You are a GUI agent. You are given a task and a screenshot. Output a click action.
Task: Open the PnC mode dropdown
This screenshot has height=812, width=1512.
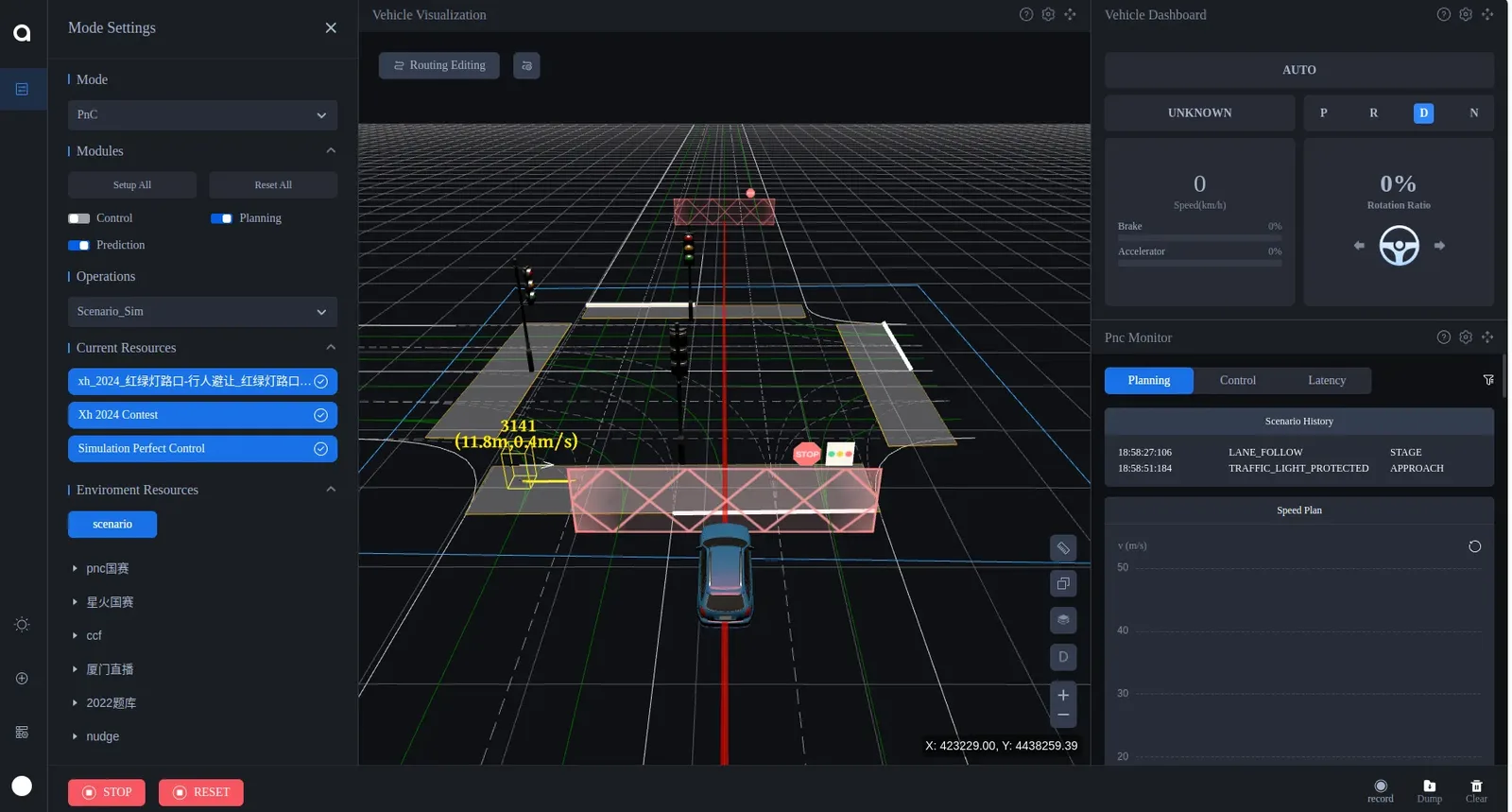[x=202, y=114]
